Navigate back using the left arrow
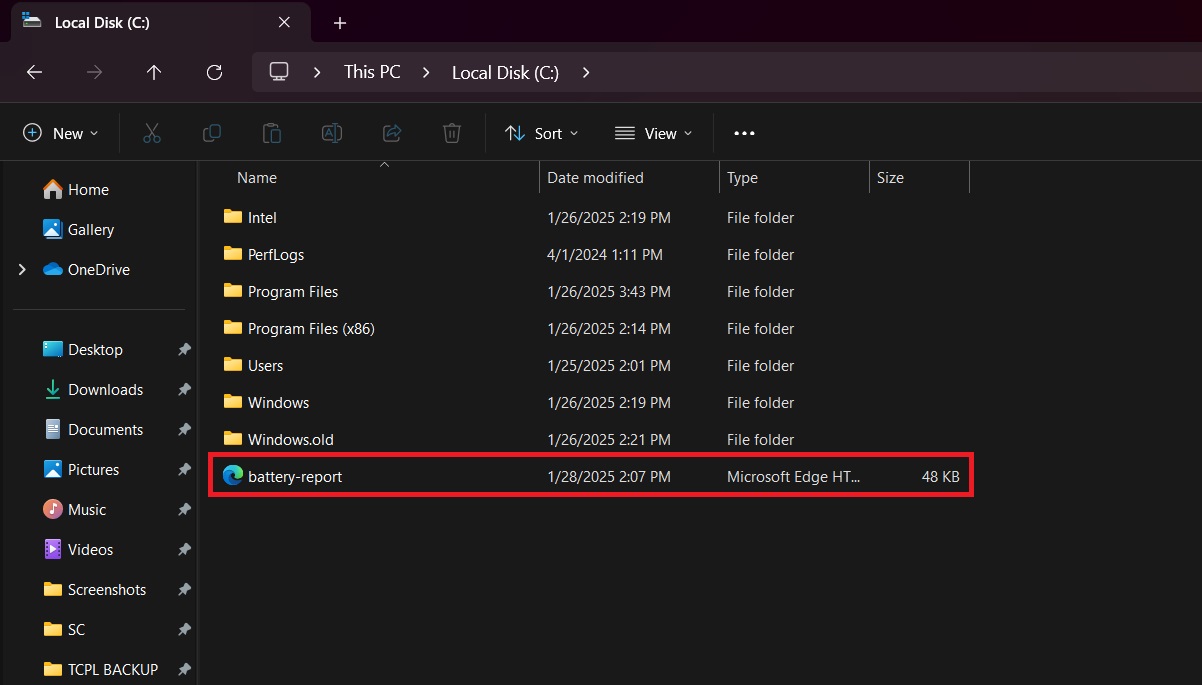This screenshot has height=685, width=1202. 34,71
